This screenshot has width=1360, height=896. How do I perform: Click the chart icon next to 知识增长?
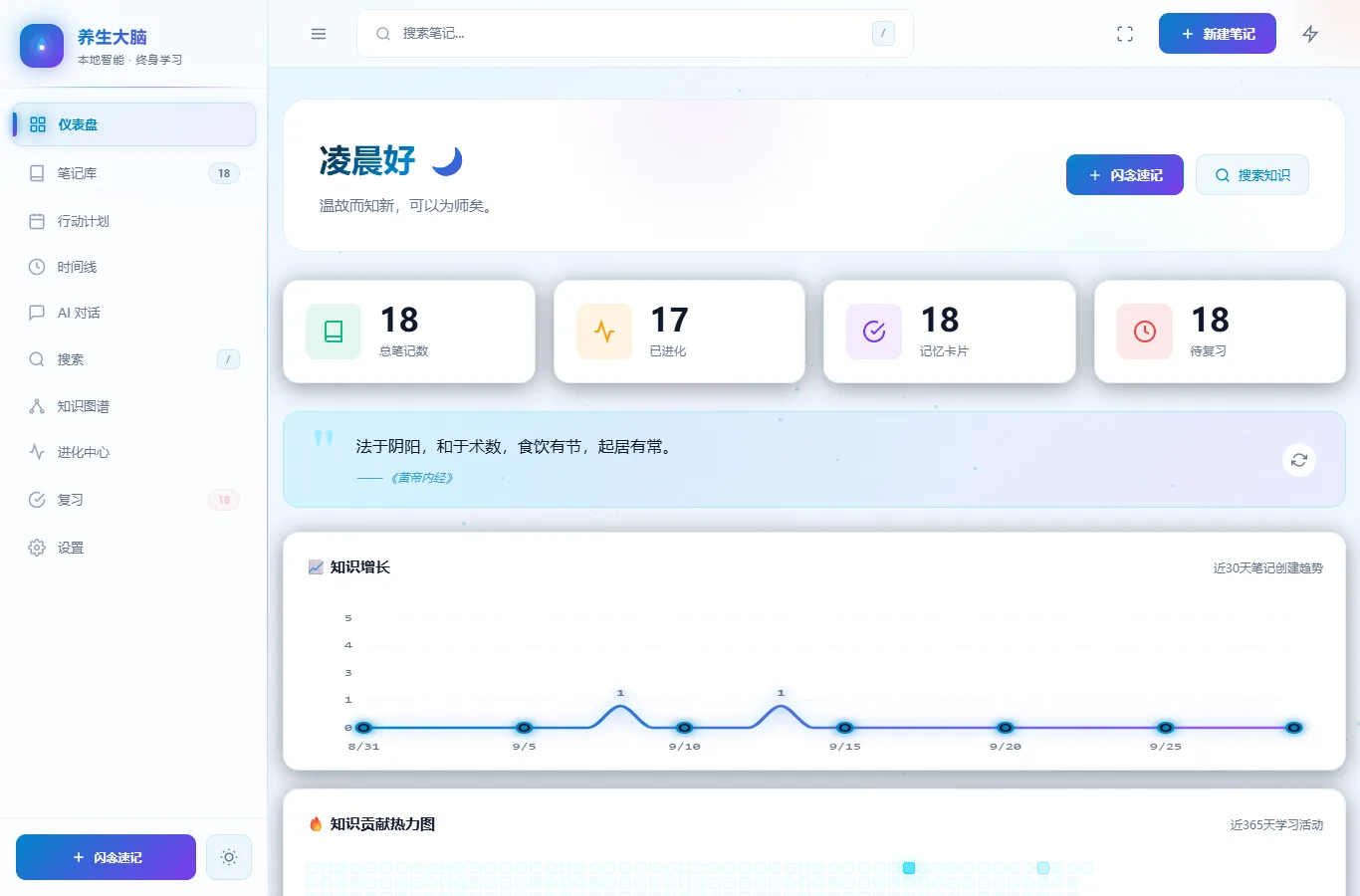(x=316, y=567)
